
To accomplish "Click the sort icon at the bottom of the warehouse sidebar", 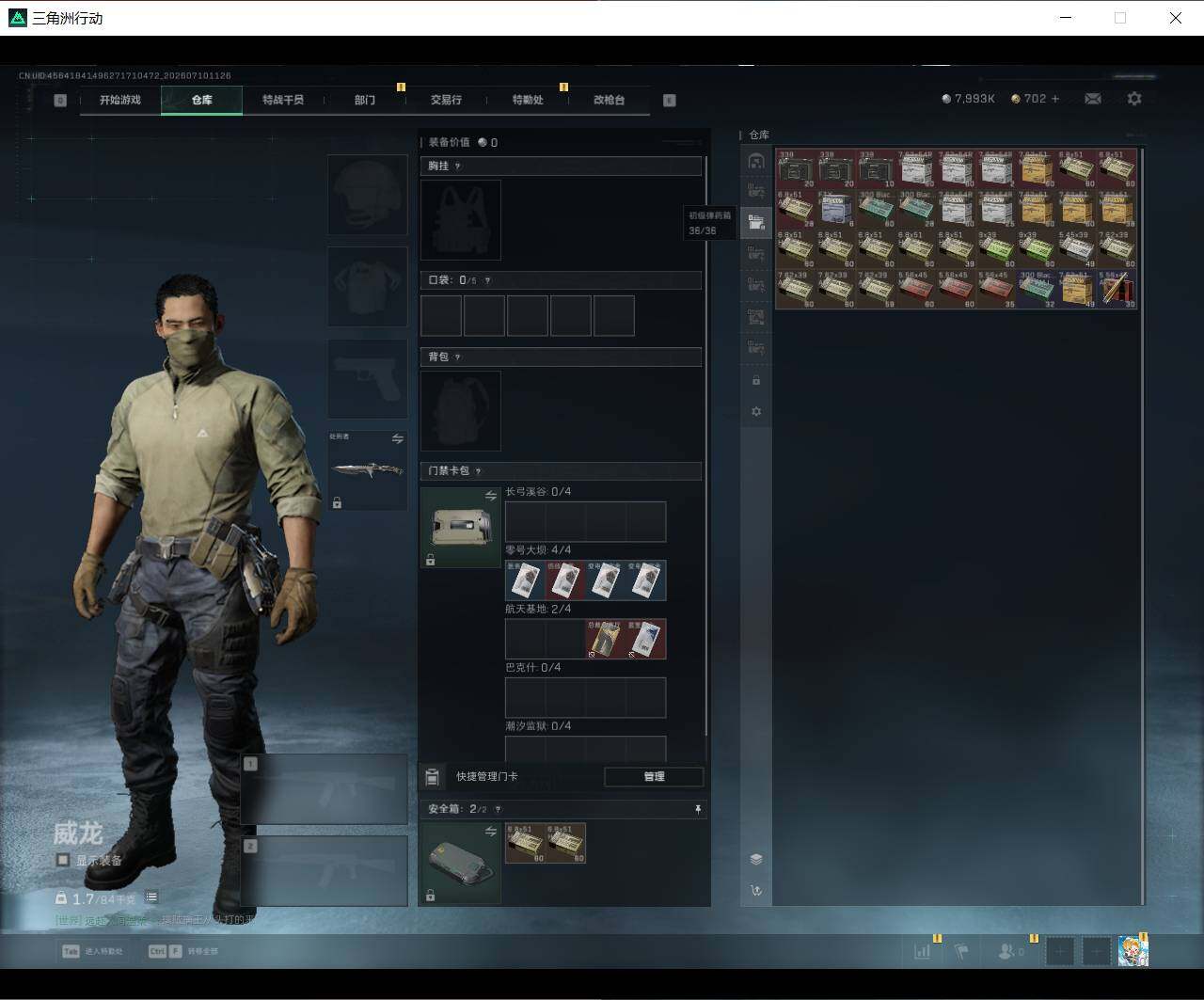I will pyautogui.click(x=756, y=890).
